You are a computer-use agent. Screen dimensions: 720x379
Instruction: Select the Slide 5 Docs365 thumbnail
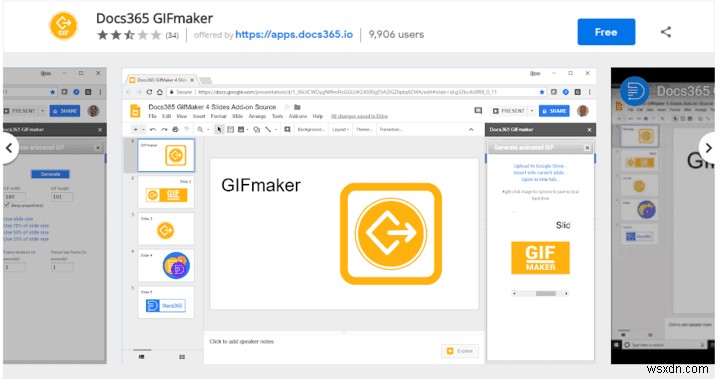pyautogui.click(x=166, y=302)
